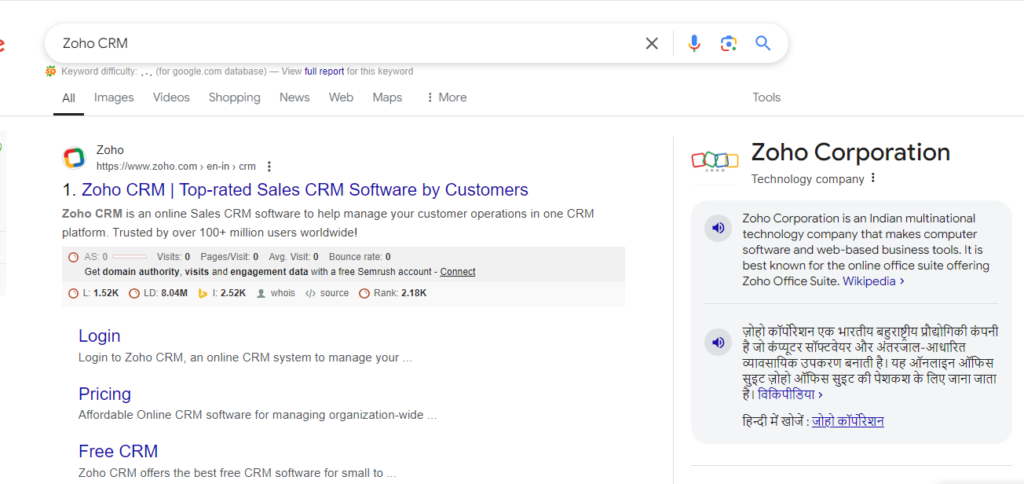This screenshot has height=484, width=1024.
Task: Open the Web tab
Action: click(341, 97)
